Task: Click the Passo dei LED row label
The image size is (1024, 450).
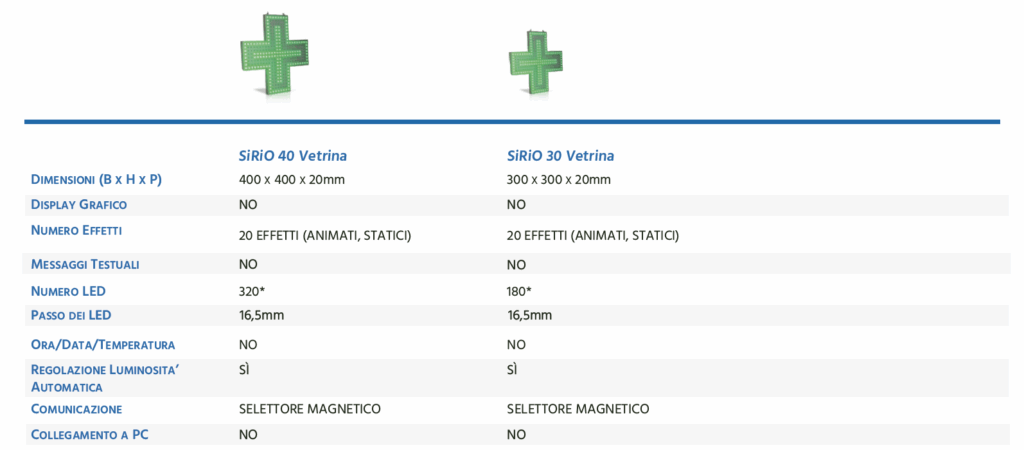Action: tap(72, 316)
